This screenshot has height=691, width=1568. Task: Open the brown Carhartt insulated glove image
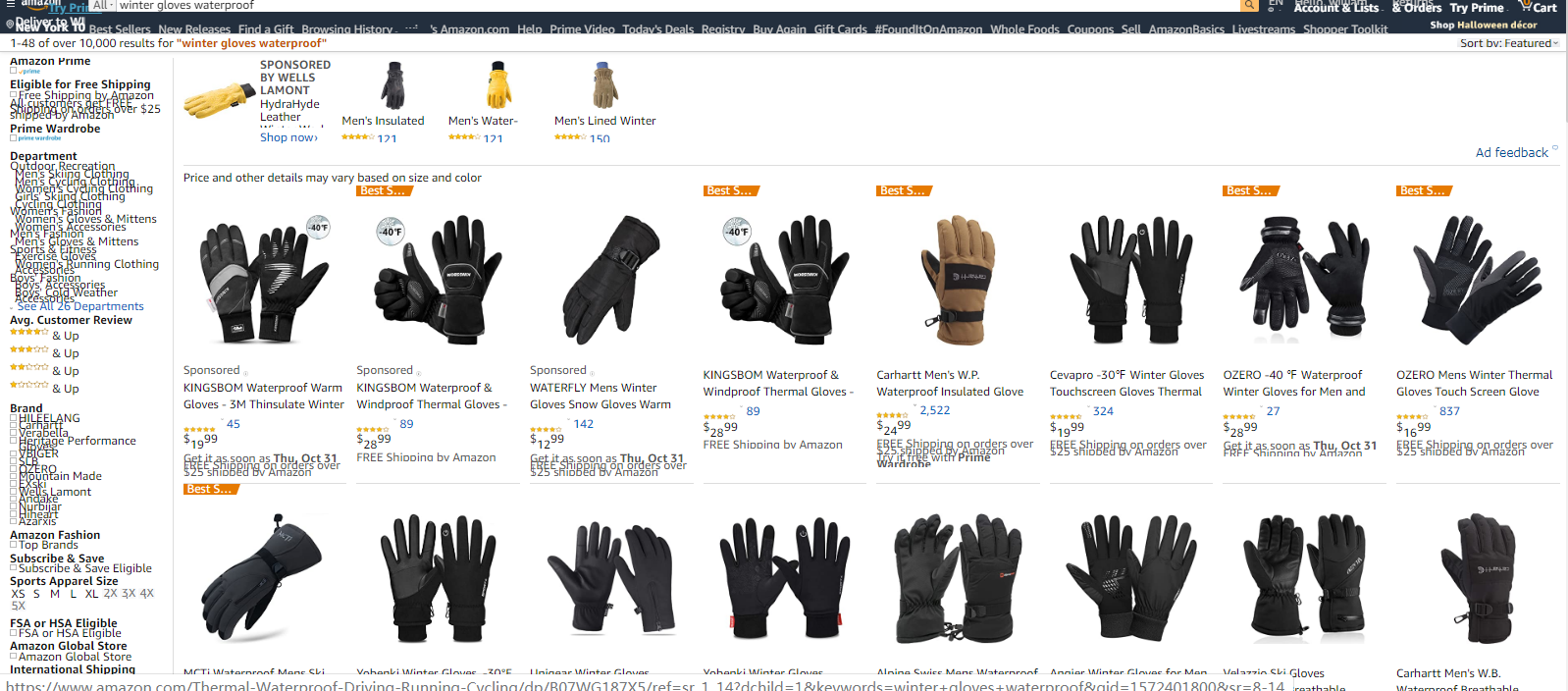click(x=956, y=280)
